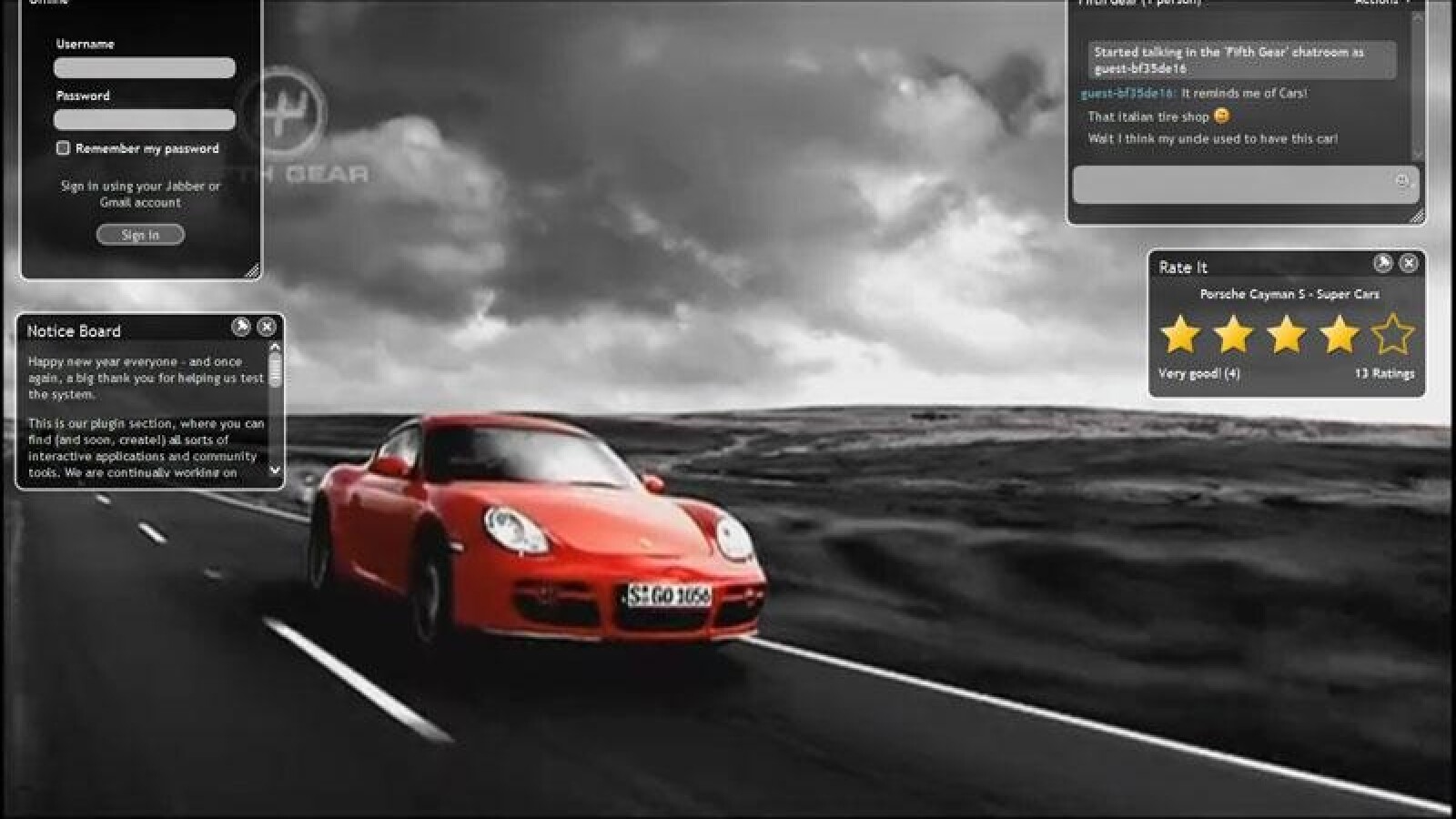The width and height of the screenshot is (1456, 819).
Task: Click the Notice Board scrollbar thumb
Action: (275, 369)
